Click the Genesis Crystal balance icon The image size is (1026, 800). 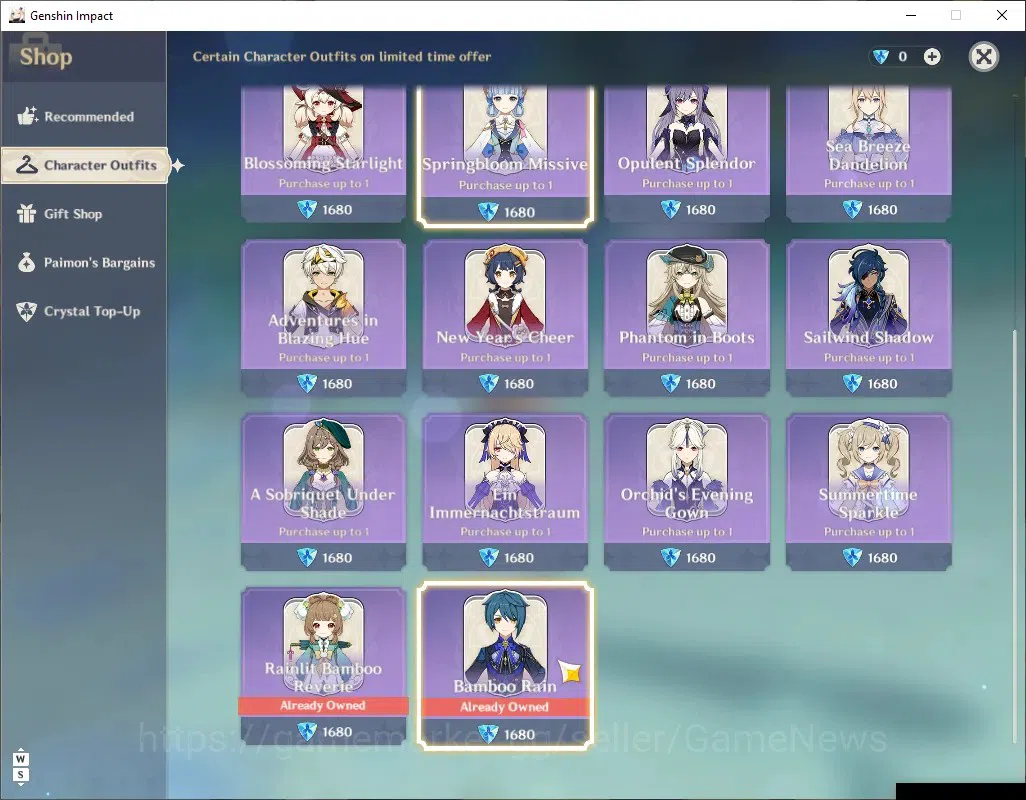click(x=881, y=57)
